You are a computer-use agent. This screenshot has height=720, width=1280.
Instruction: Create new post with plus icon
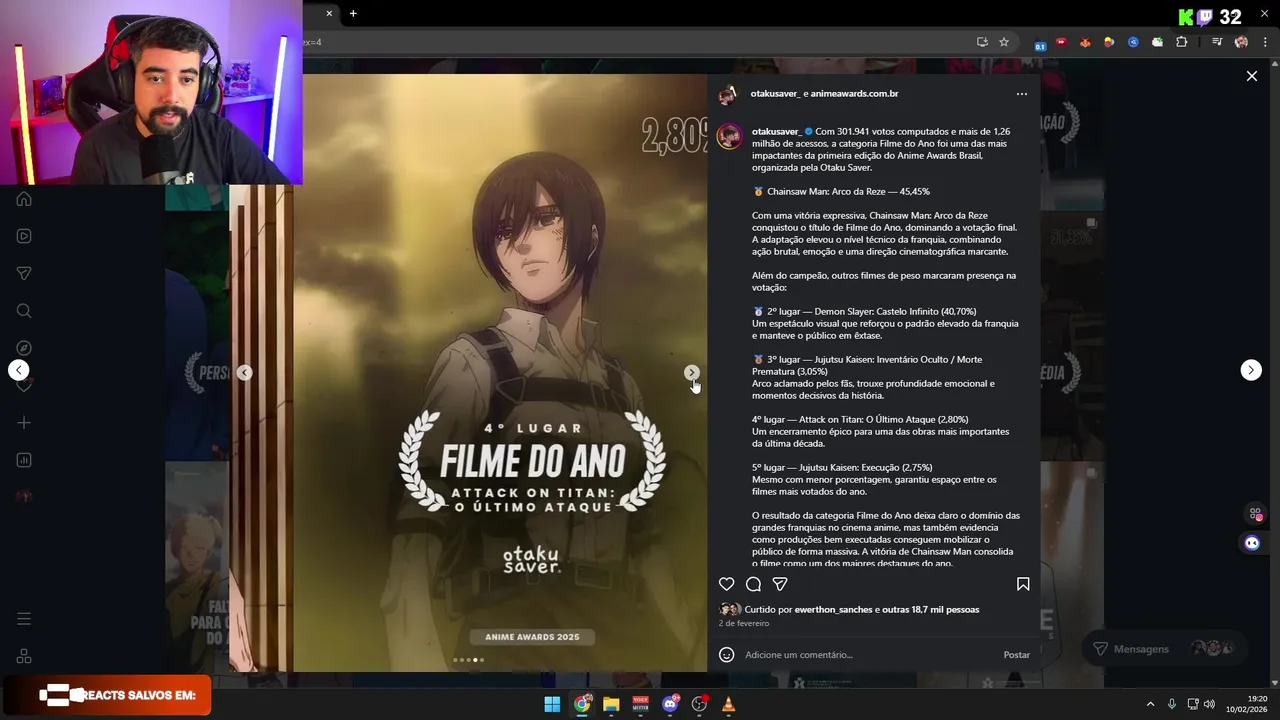coord(24,423)
